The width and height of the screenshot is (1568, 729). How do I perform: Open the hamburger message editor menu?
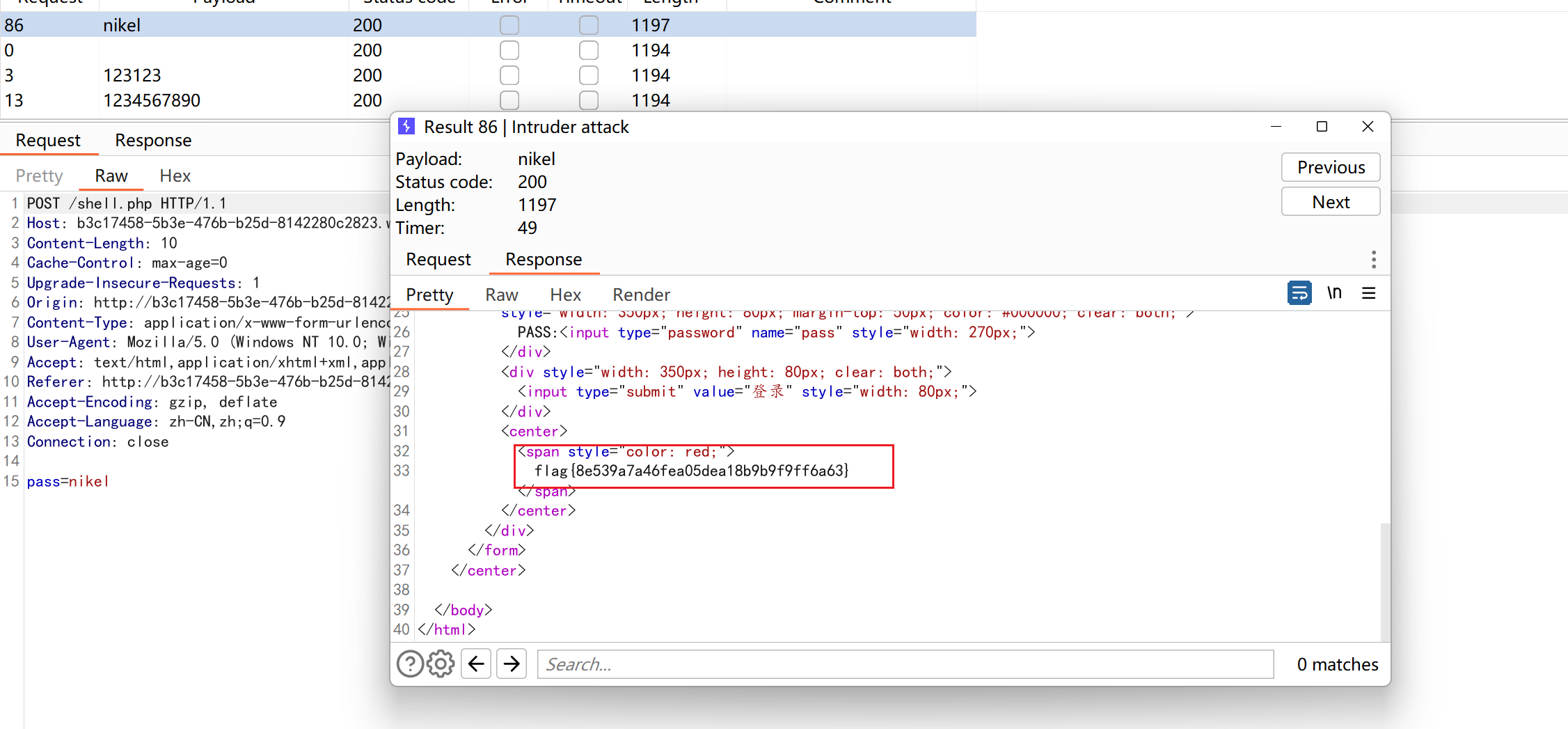point(1368,293)
